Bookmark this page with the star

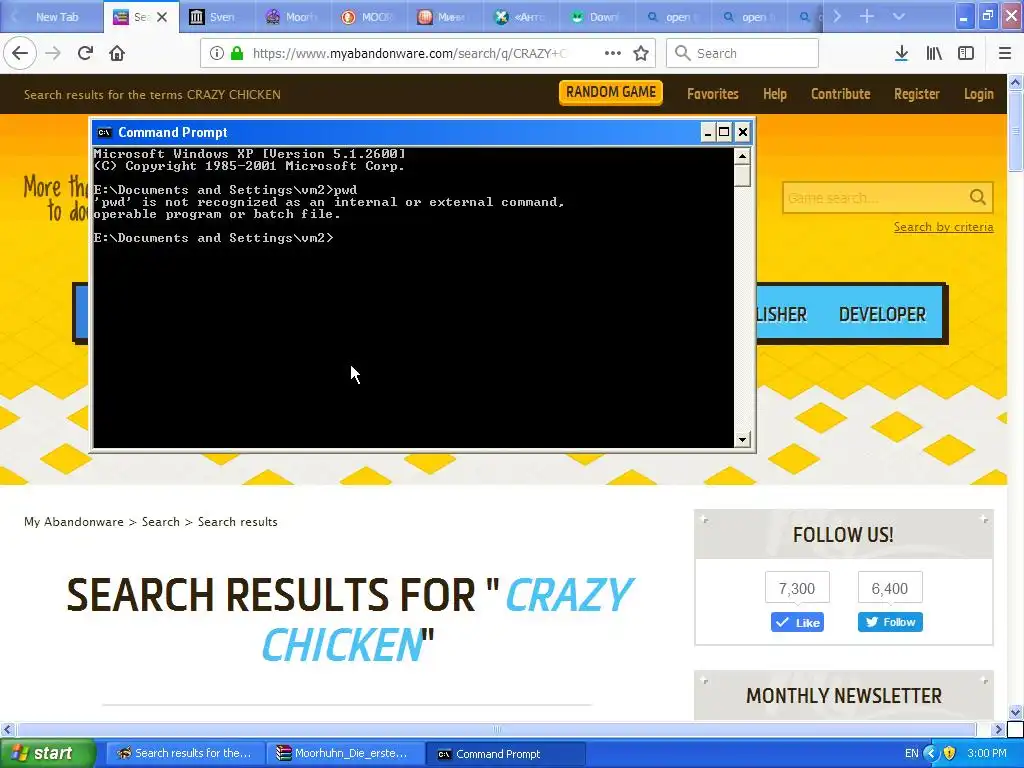[641, 53]
